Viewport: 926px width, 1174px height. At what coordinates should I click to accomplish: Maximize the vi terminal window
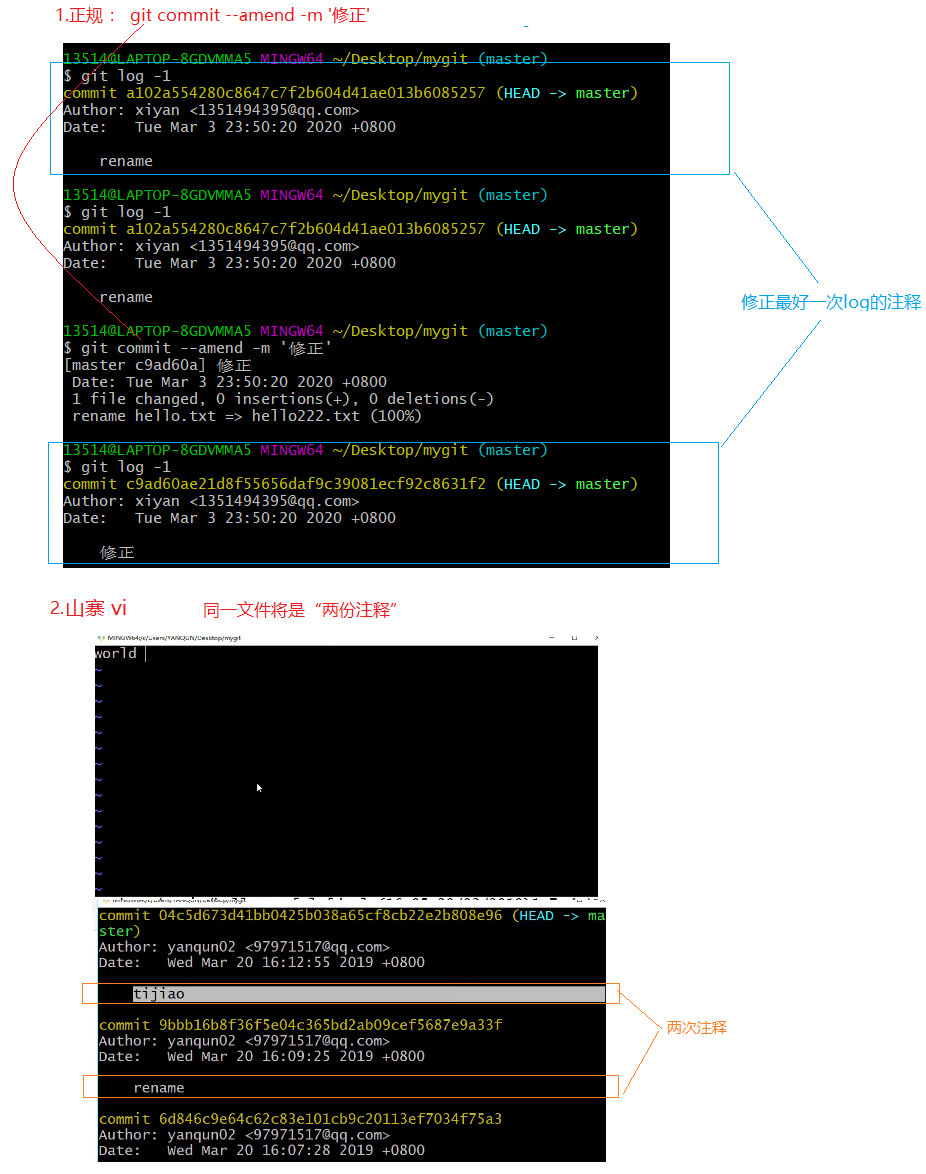point(573,637)
